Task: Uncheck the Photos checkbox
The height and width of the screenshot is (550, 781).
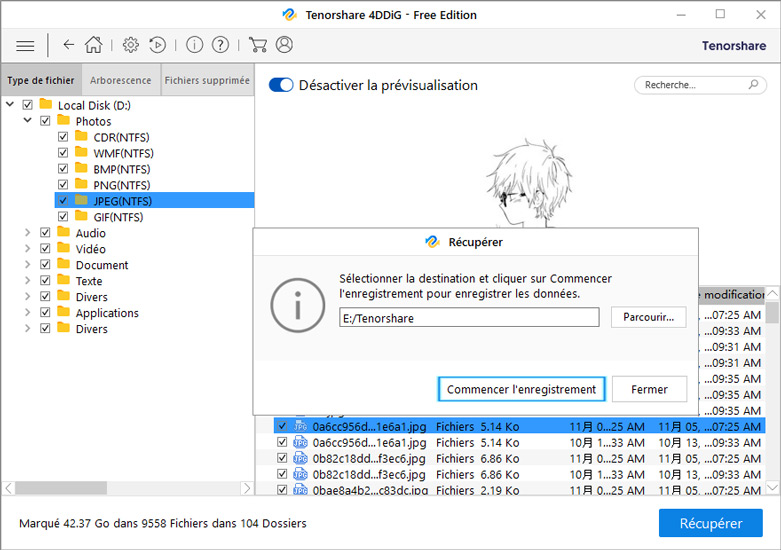Action: (x=45, y=121)
